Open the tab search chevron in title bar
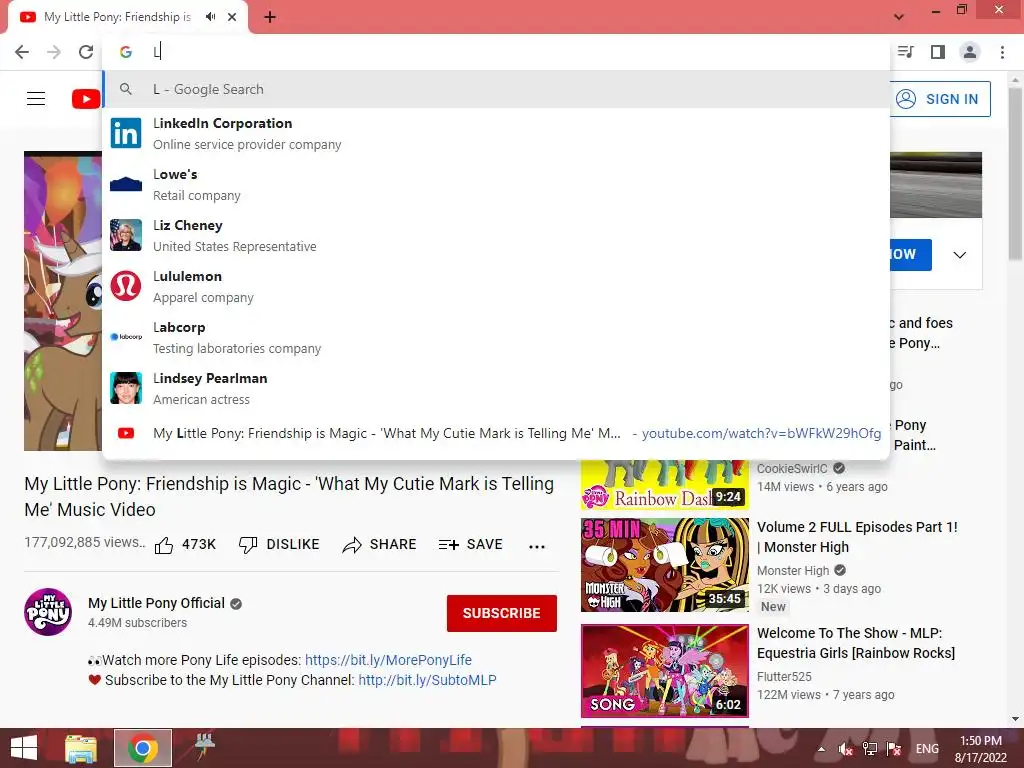The image size is (1024, 768). (x=899, y=17)
